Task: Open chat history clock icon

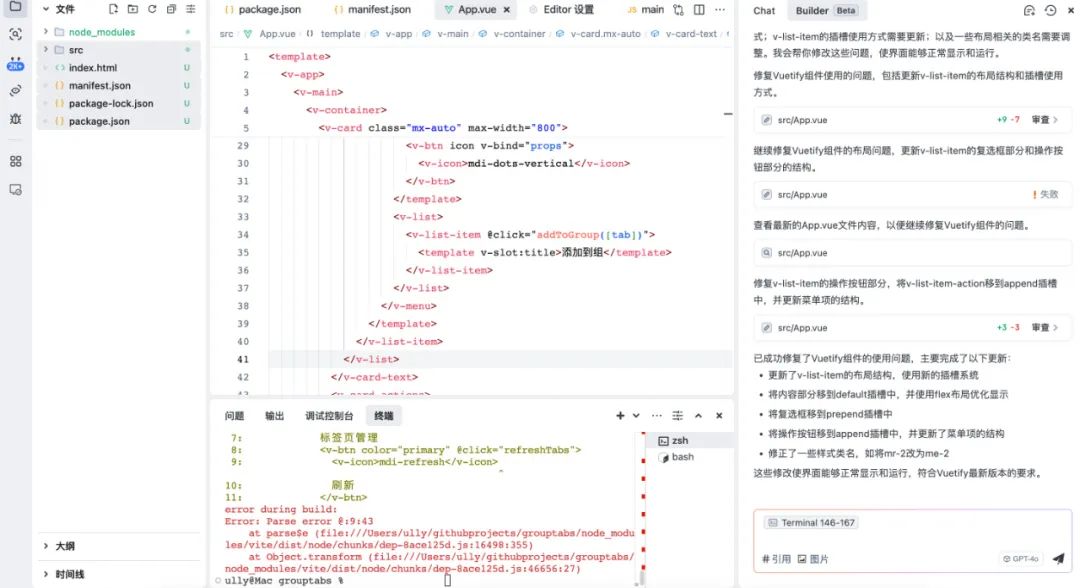Action: pyautogui.click(x=1050, y=10)
